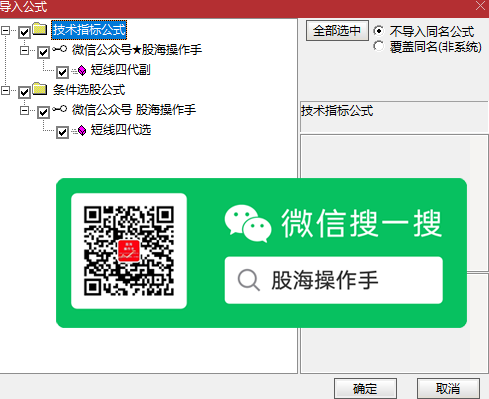This screenshot has height=399, width=489.
Task: Collapse the 技术指标公式 tree node
Action: (5, 31)
